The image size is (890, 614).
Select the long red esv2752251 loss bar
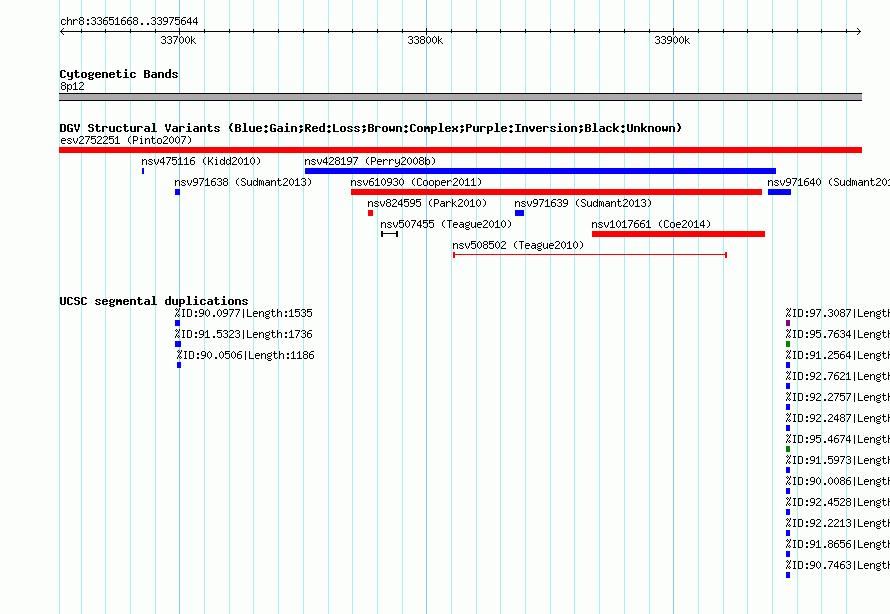tap(460, 150)
